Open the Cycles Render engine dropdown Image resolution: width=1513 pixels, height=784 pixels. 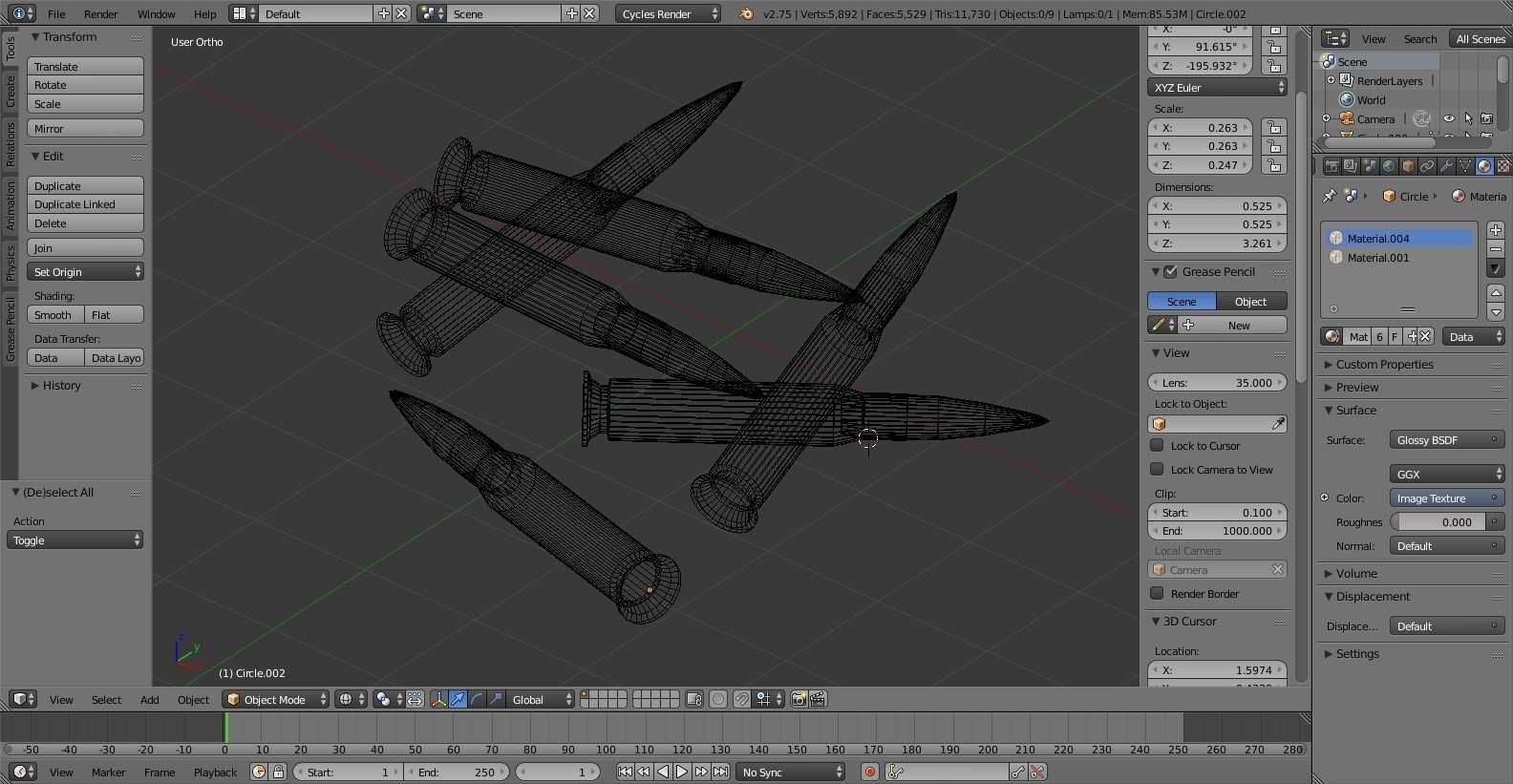668,14
